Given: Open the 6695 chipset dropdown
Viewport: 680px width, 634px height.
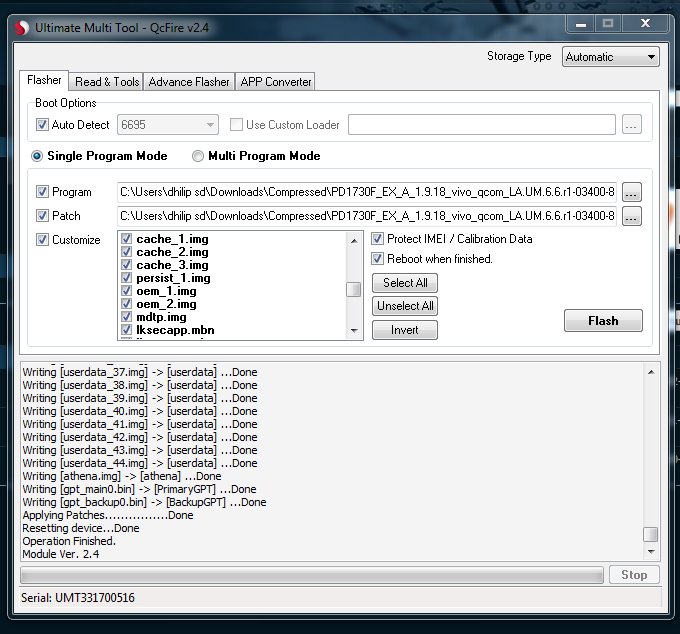Looking at the screenshot, I should [168, 125].
